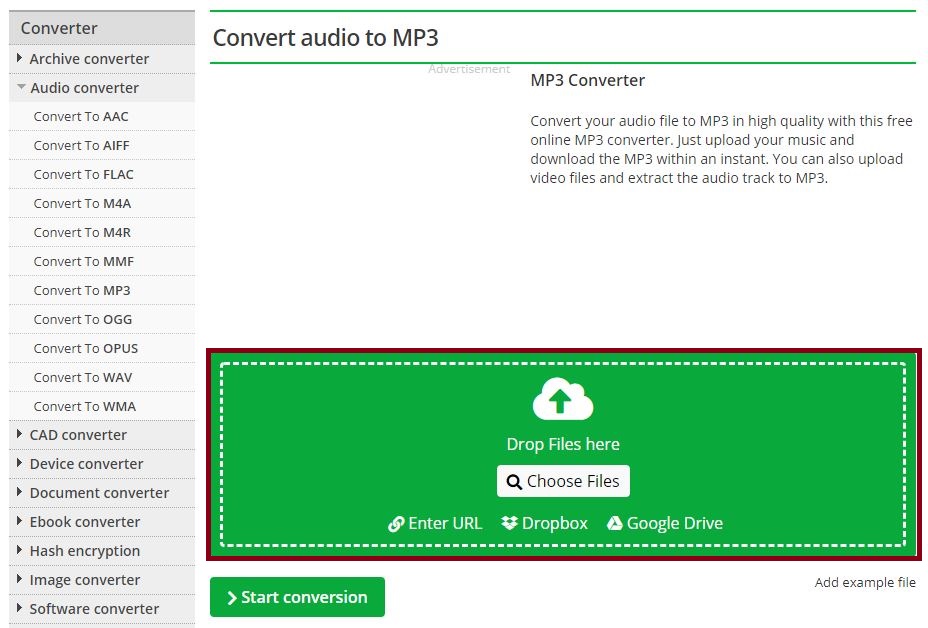Screen dimensions: 928x628
Task: Click Add example file link
Action: tap(865, 582)
